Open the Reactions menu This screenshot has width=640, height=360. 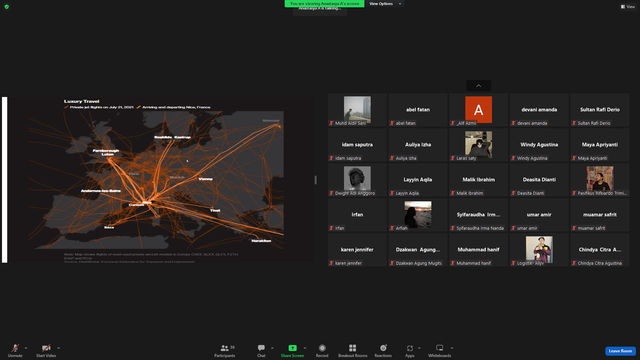[383, 350]
